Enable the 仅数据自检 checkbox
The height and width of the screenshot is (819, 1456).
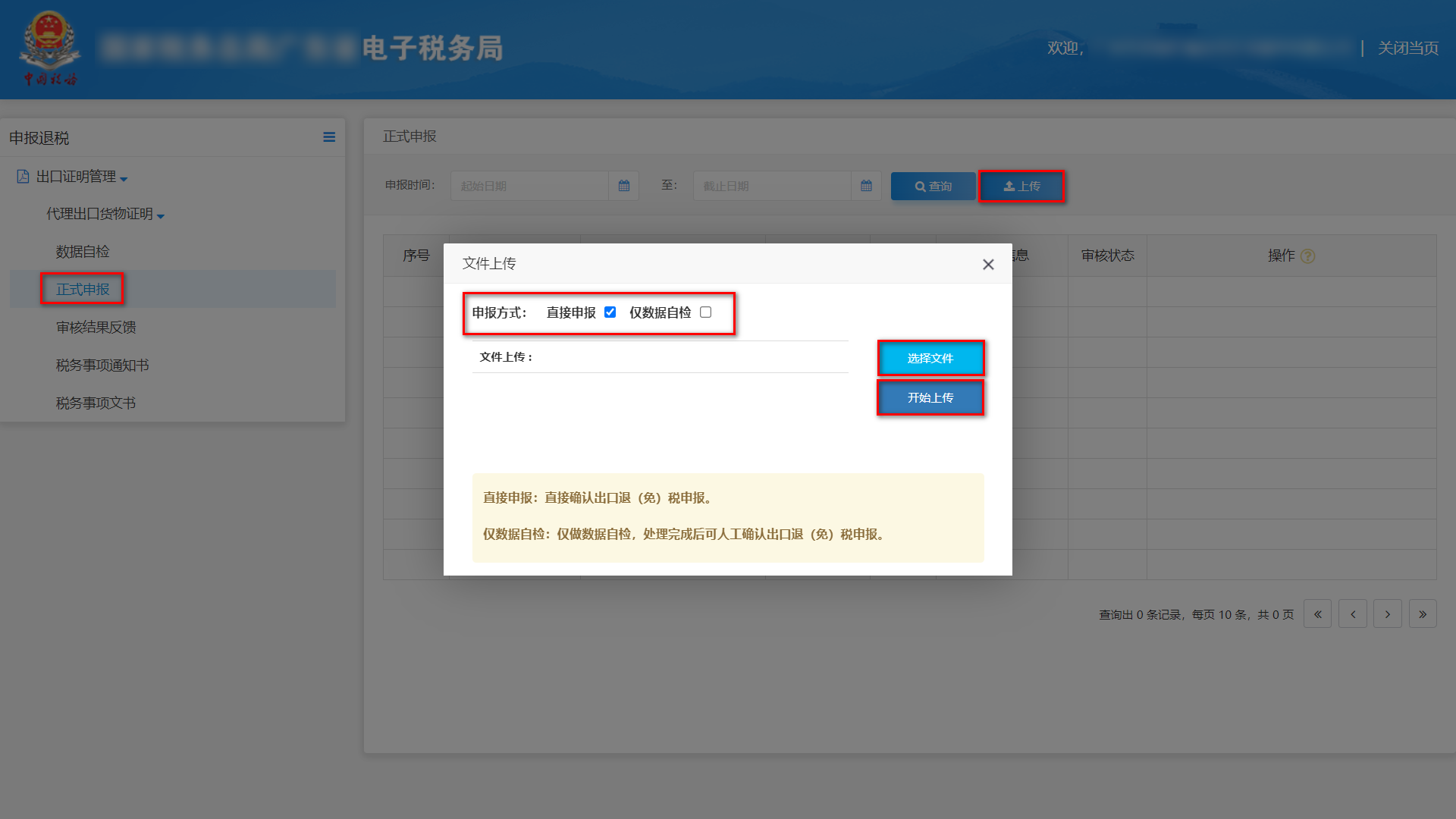tap(705, 311)
